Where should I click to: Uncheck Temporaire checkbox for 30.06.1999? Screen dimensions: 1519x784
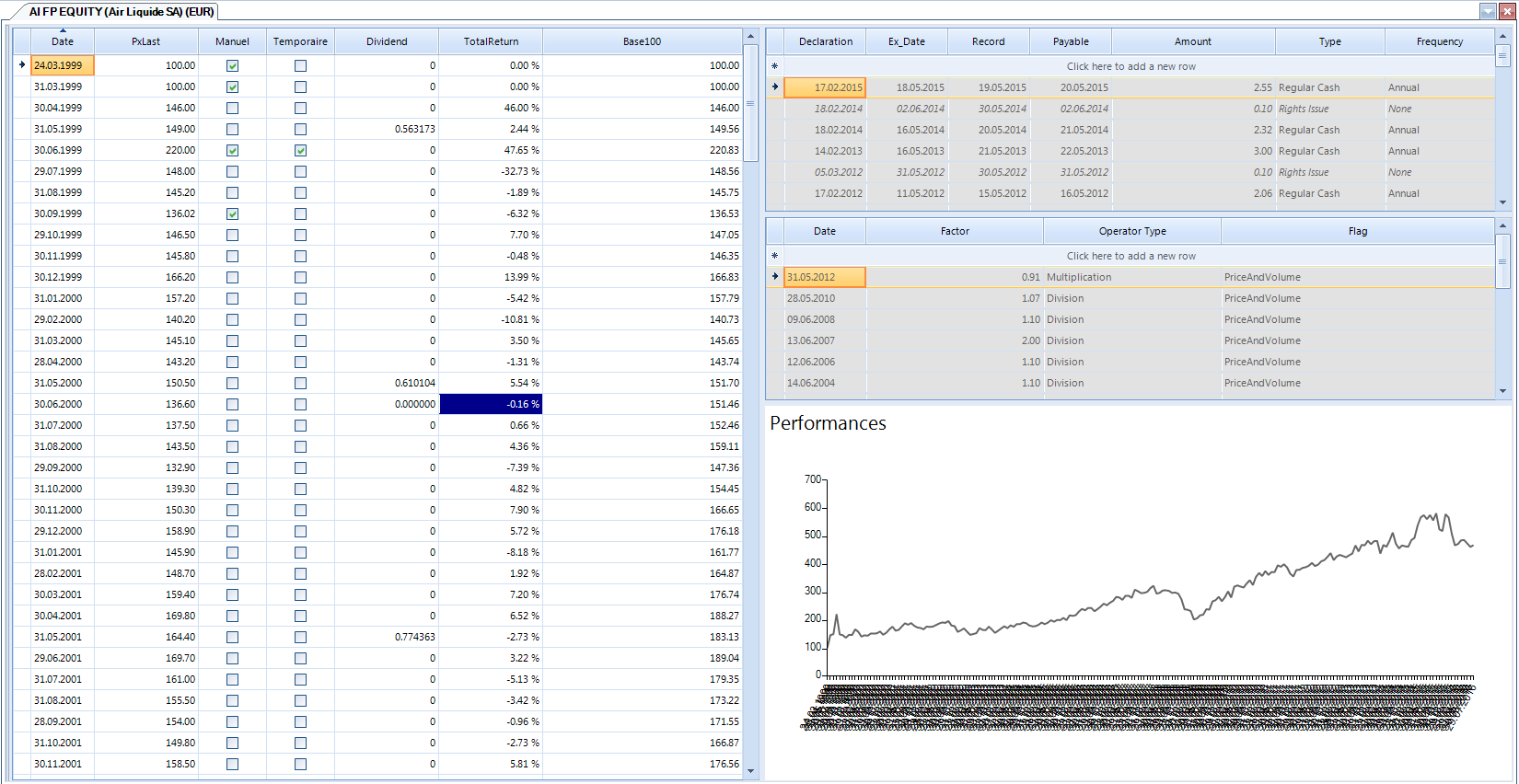pyautogui.click(x=300, y=150)
